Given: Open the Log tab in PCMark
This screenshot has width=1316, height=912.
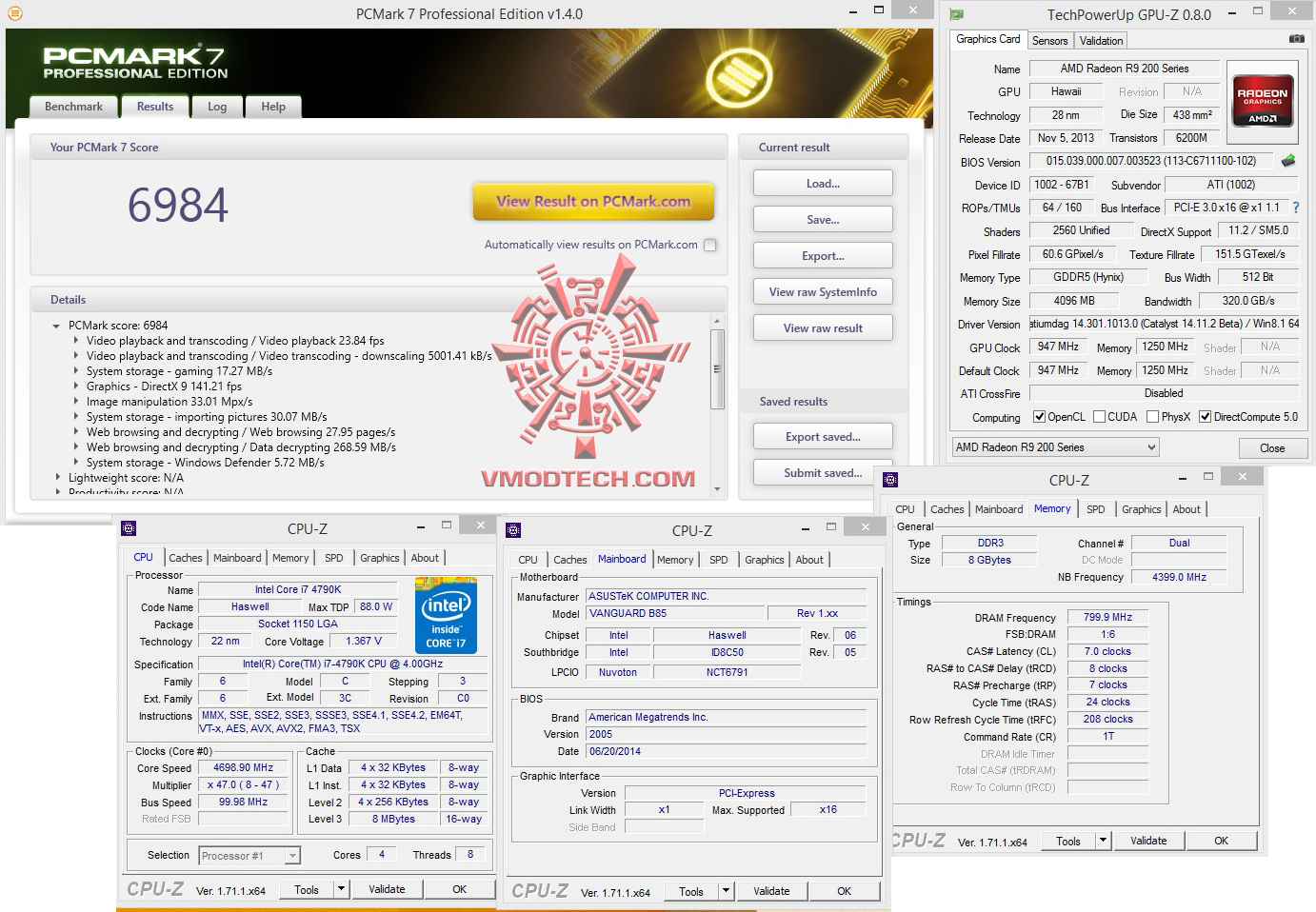Looking at the screenshot, I should pyautogui.click(x=217, y=107).
